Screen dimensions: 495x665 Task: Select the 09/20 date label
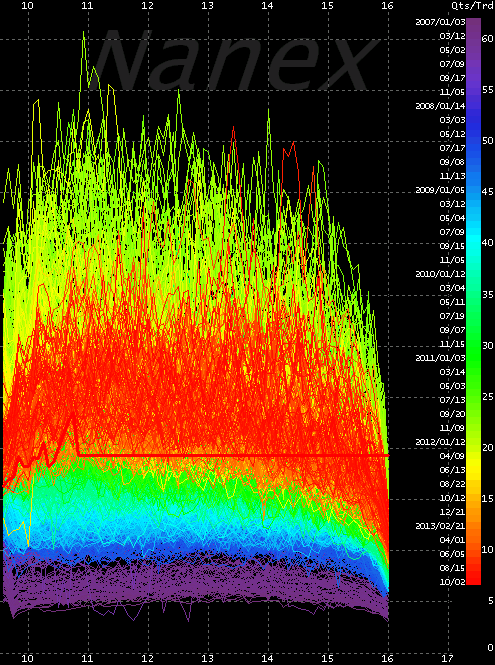(453, 414)
